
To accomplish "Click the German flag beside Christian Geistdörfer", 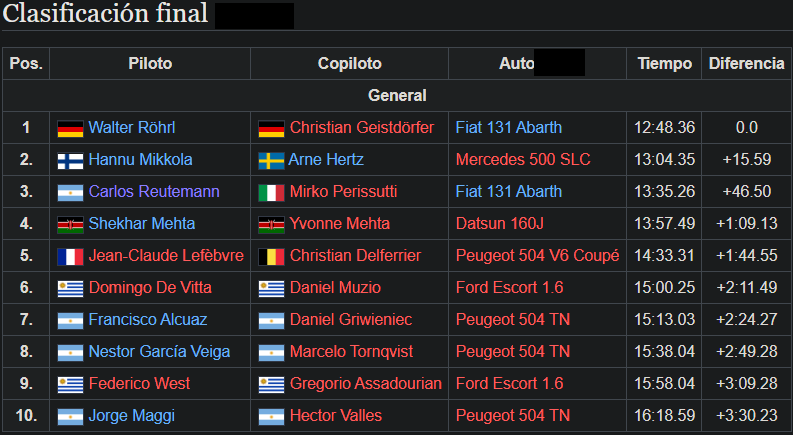I will pyautogui.click(x=271, y=128).
